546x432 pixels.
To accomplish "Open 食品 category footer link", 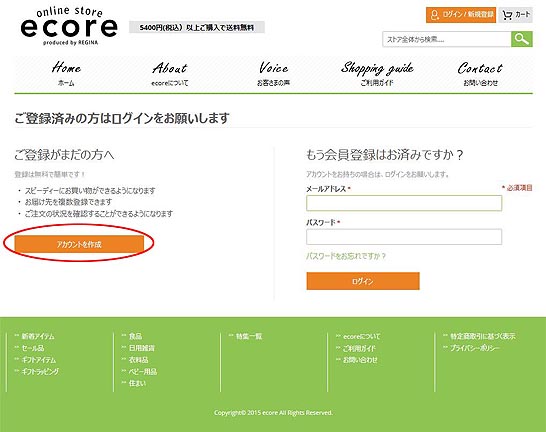I will pyautogui.click(x=135, y=336).
